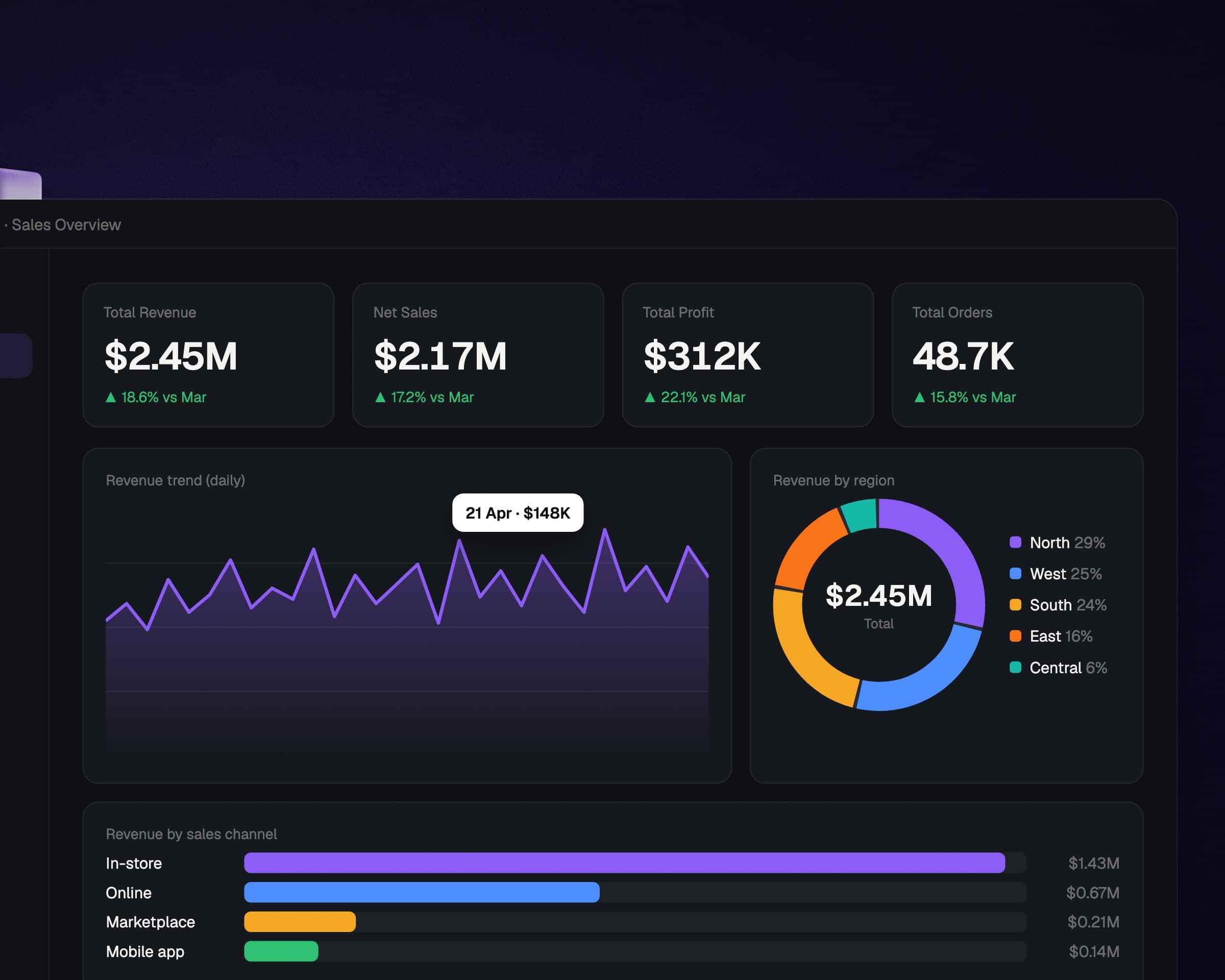This screenshot has width=1225, height=980.
Task: Select the Total Profit $312K card
Action: click(748, 355)
